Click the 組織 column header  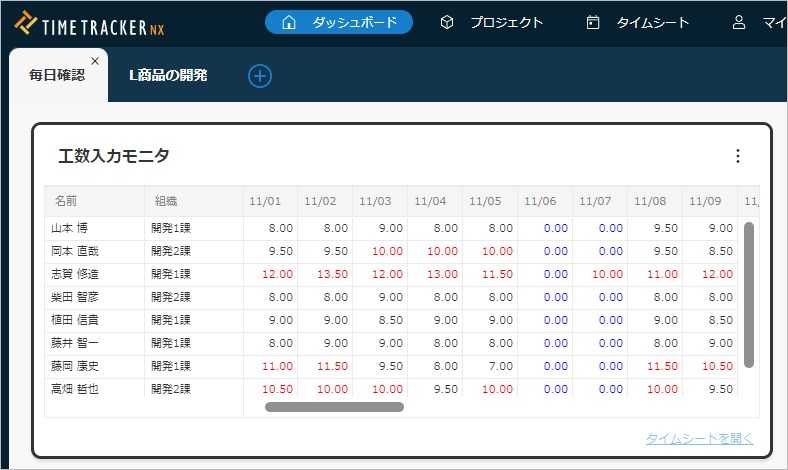pos(166,201)
